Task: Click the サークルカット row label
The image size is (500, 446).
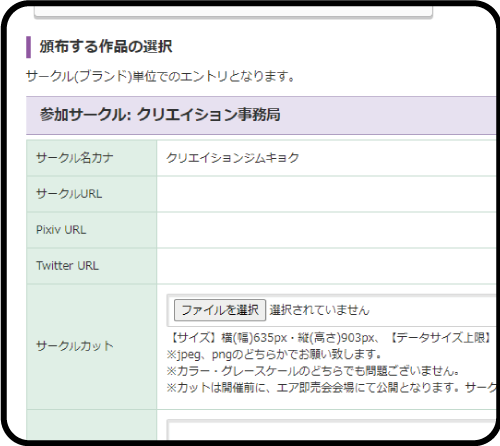Action: (75, 346)
